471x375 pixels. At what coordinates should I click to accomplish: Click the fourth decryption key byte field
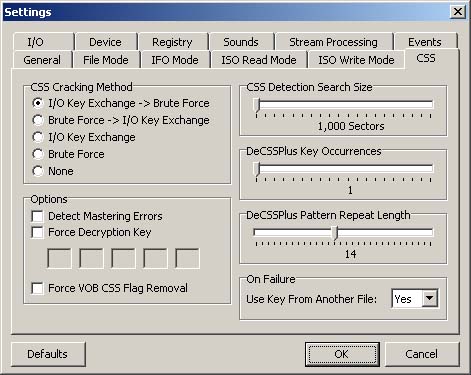155,258
